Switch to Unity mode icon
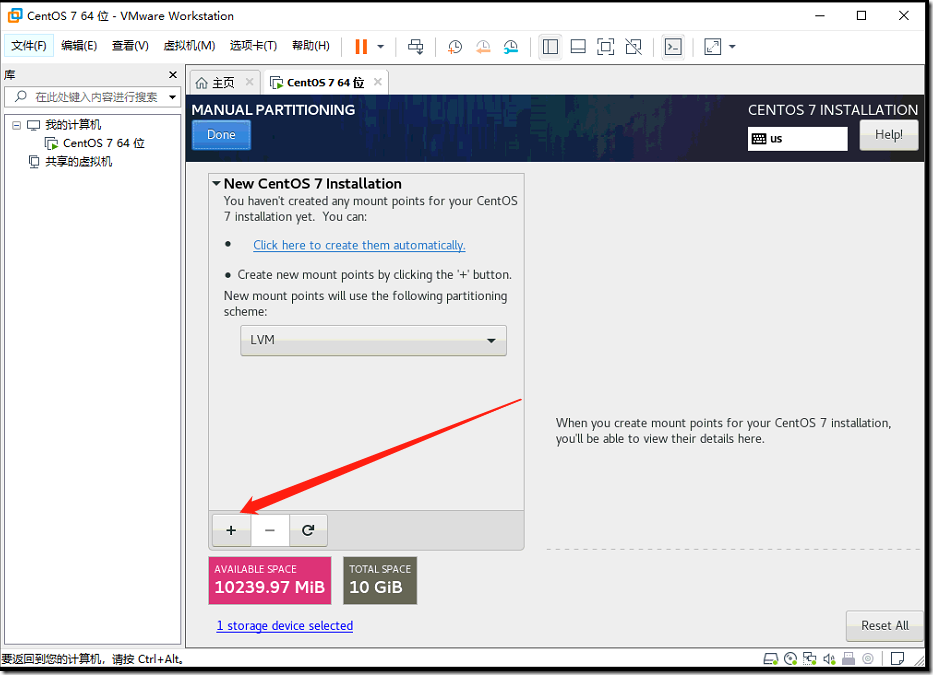Viewport: 933px width, 675px height. click(634, 46)
